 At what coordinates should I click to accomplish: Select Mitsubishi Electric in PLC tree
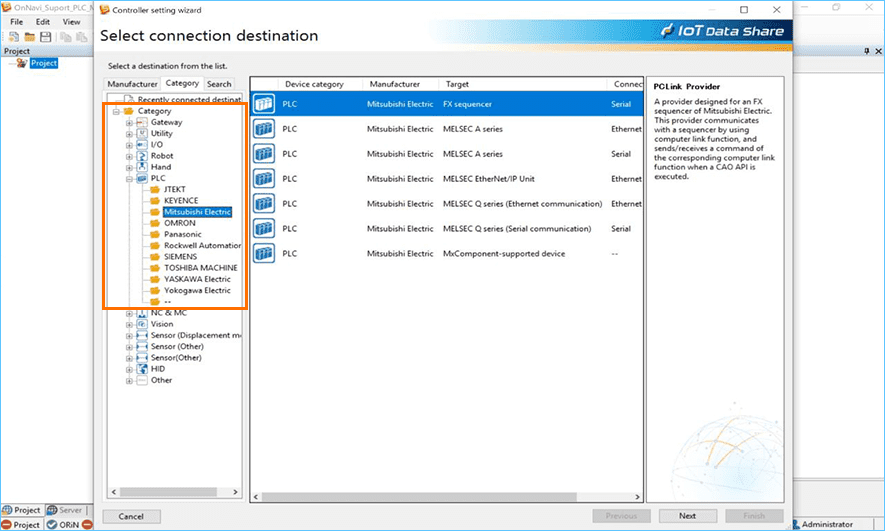pos(198,212)
